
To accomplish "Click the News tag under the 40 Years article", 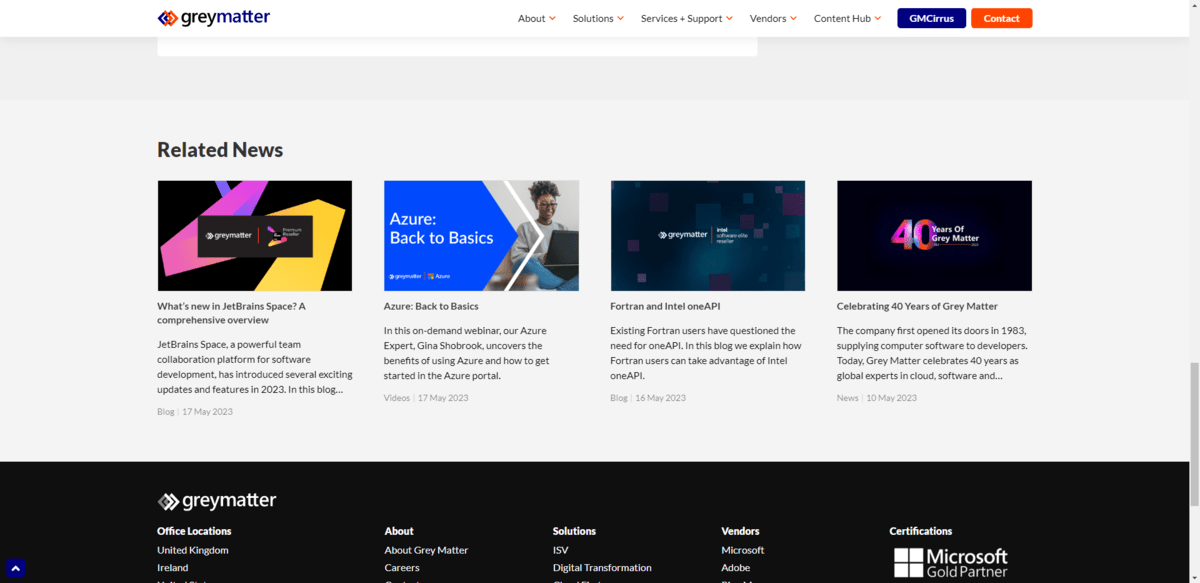I will 848,398.
